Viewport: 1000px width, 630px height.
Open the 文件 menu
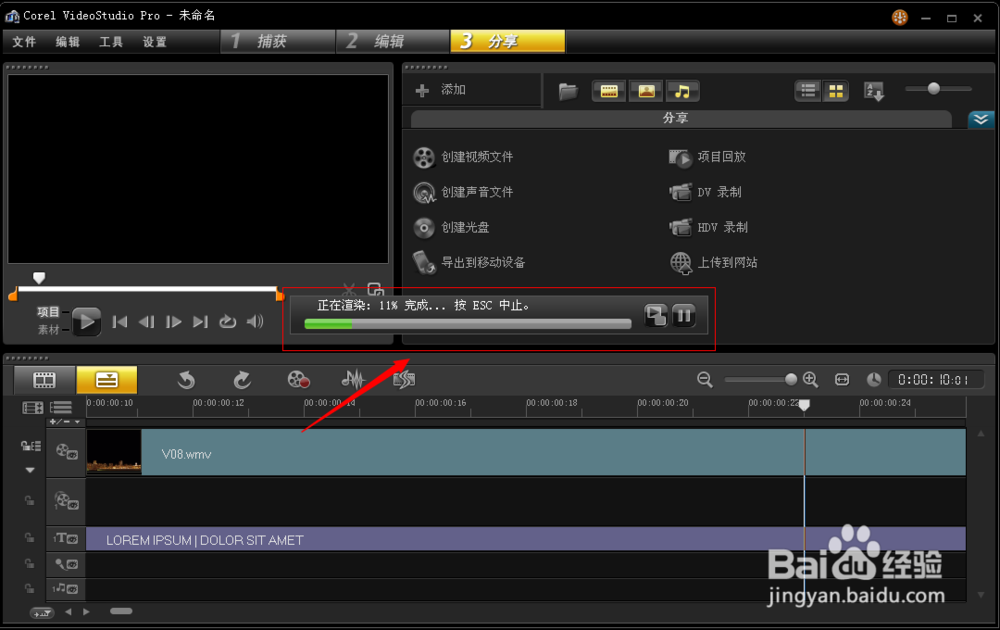click(24, 42)
